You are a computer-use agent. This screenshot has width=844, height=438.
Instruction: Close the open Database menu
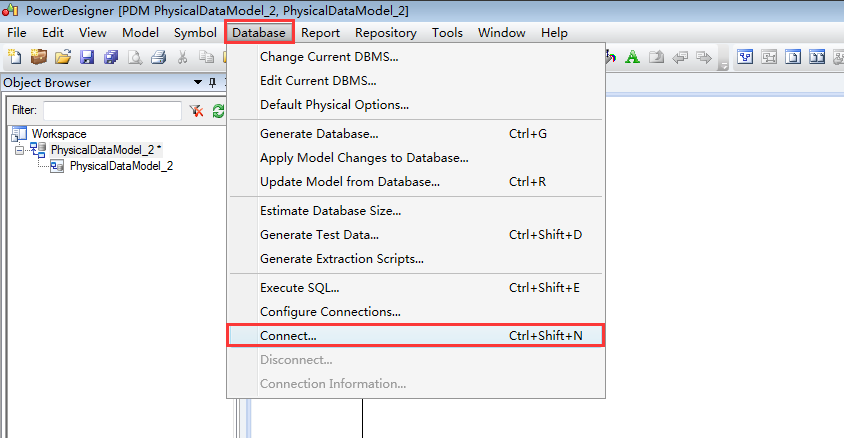pyautogui.click(x=259, y=33)
